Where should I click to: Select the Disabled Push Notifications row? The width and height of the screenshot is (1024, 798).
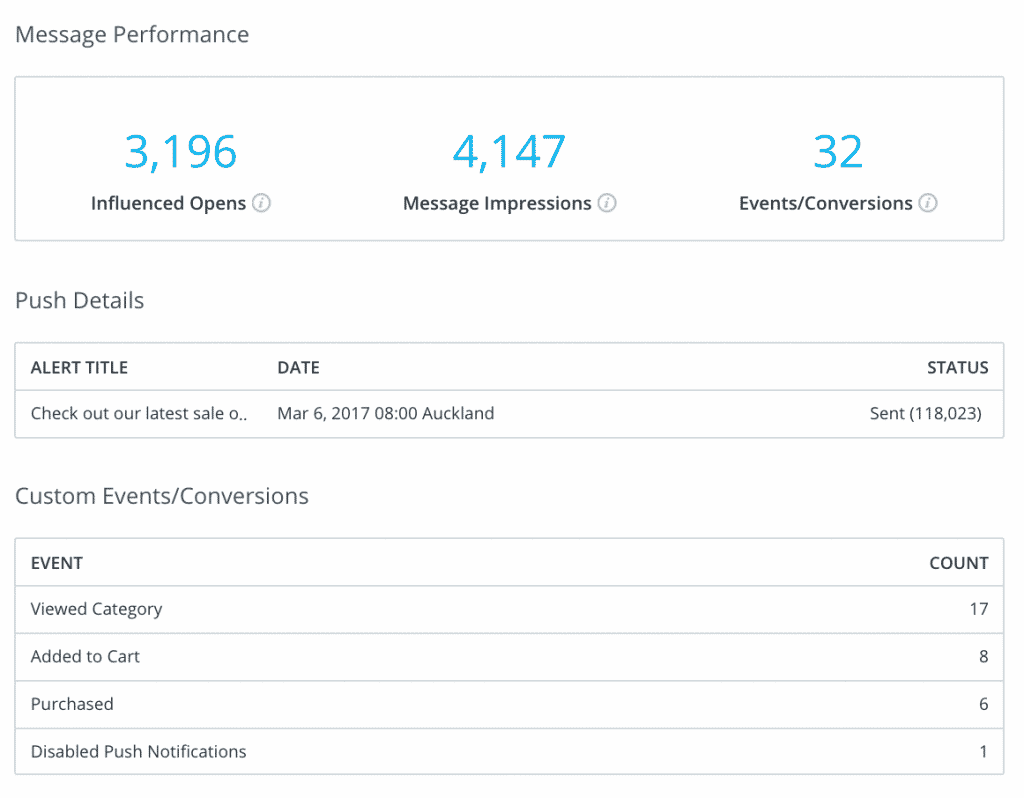[138, 751]
